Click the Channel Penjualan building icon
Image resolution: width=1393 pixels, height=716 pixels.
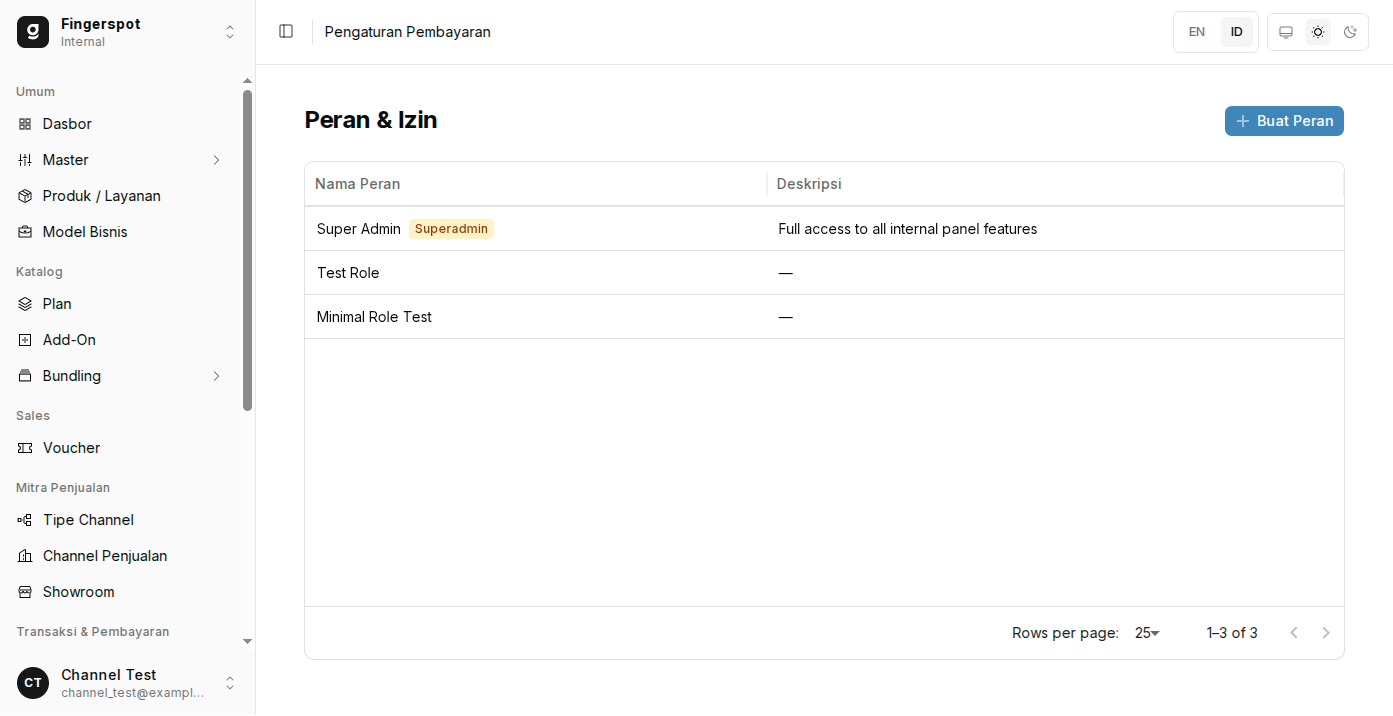(25, 556)
